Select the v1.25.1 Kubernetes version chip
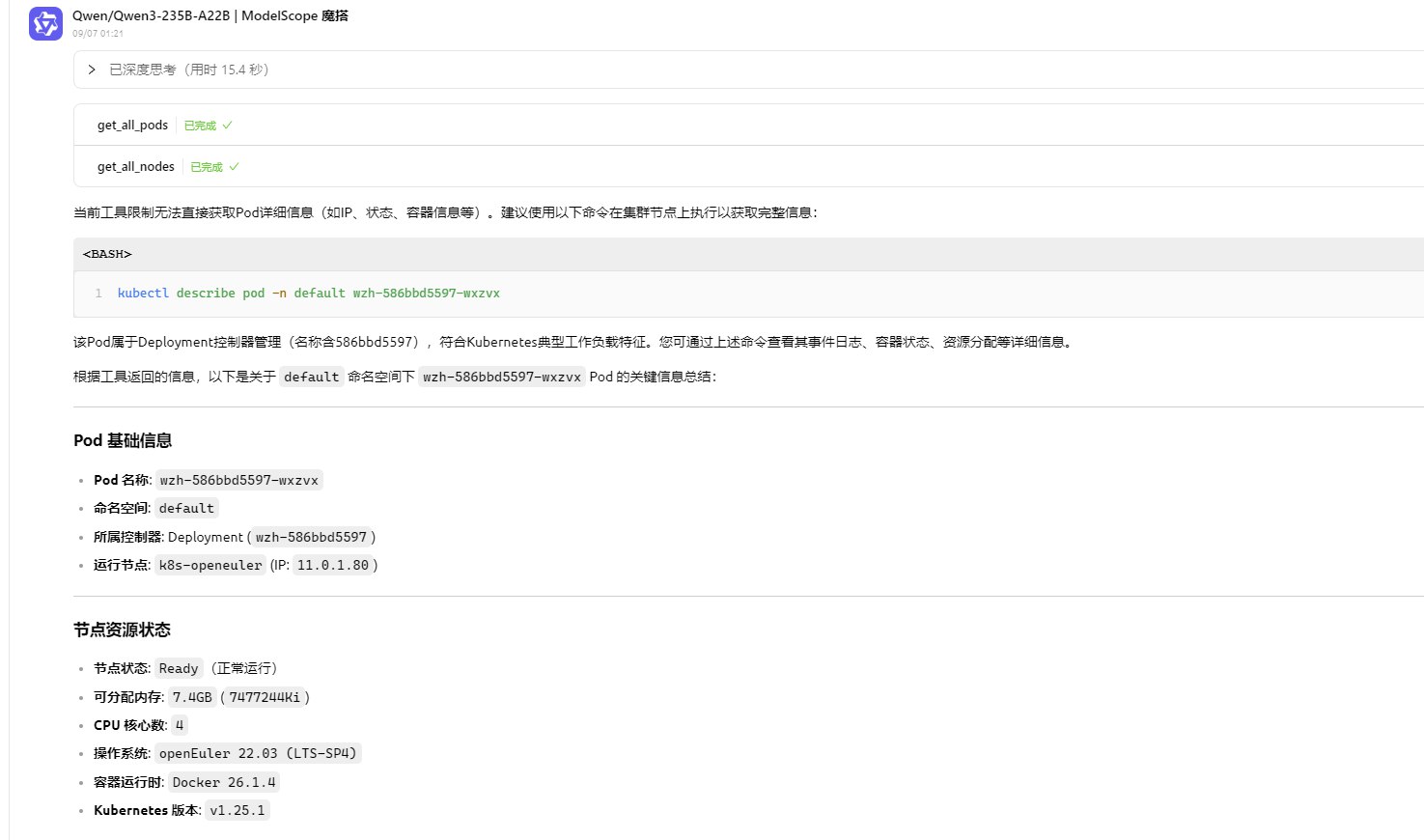This screenshot has width=1424, height=840. click(x=237, y=811)
